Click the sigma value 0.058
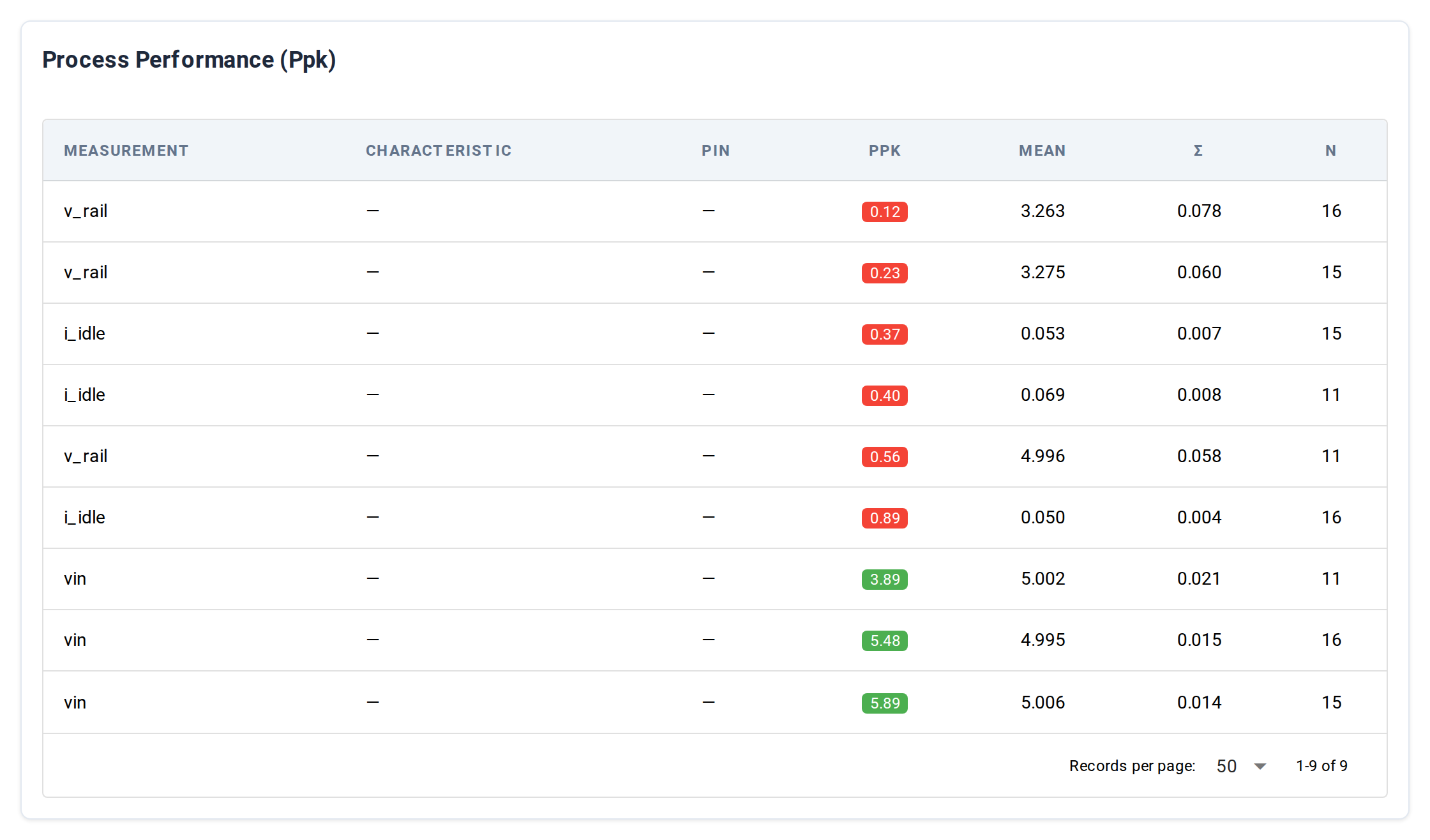Screen dimensions: 1430x840 tap(1200, 456)
